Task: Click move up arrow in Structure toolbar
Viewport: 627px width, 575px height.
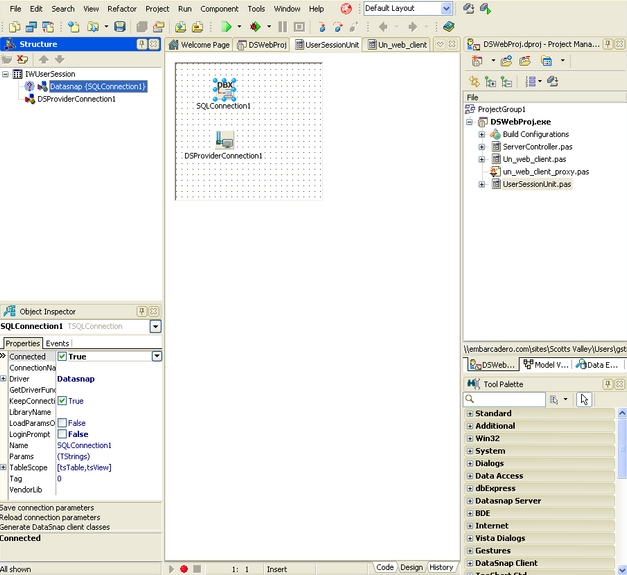Action: tap(44, 60)
